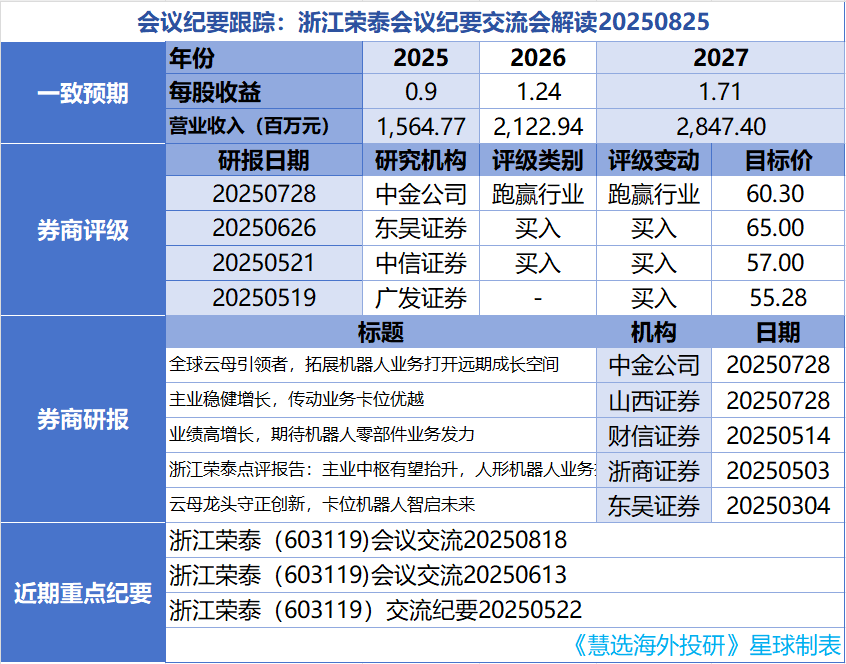
Task: Click the 2027 year column header
Action: click(720, 58)
